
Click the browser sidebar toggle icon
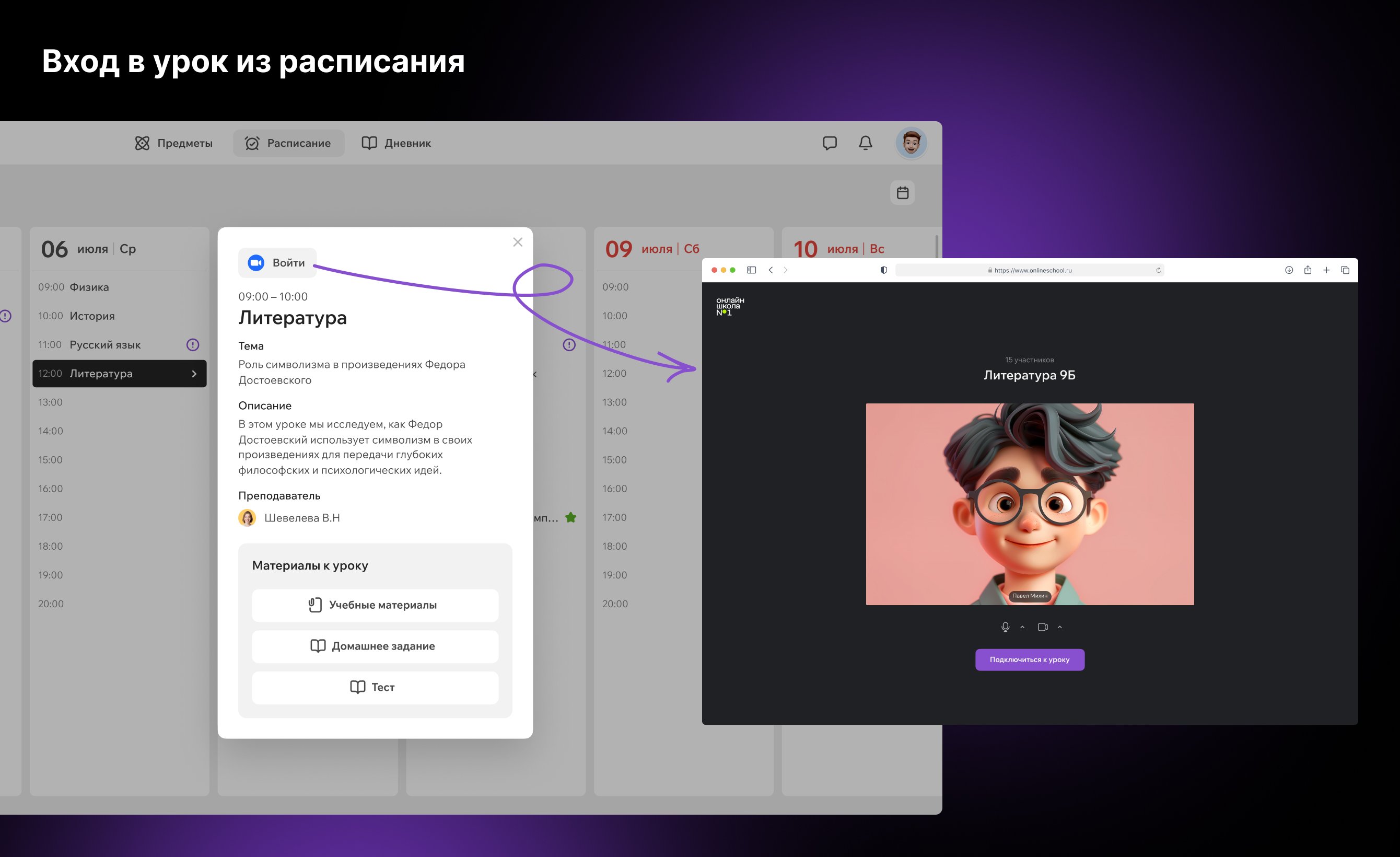751,270
